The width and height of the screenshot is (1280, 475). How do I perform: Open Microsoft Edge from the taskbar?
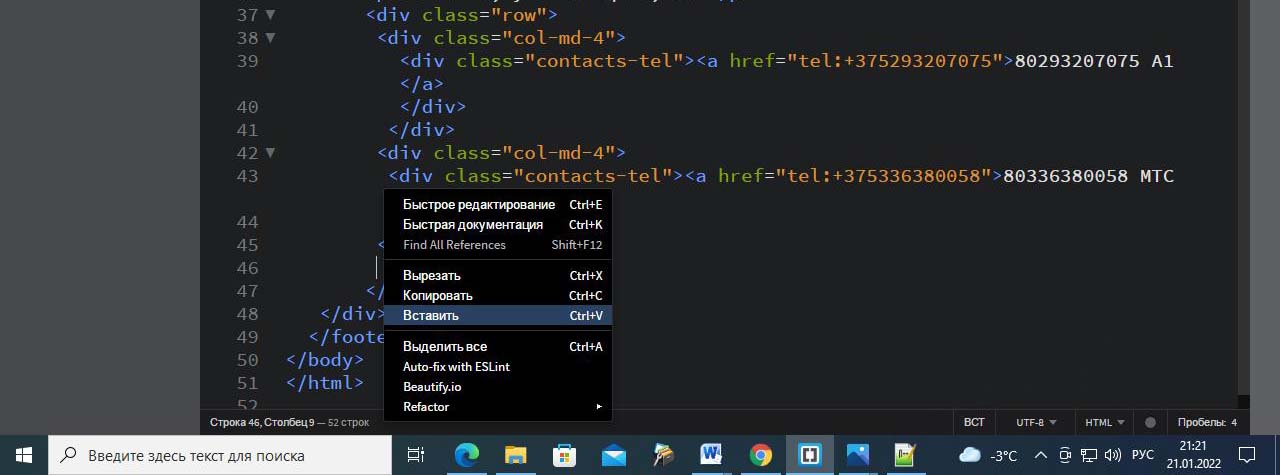click(x=467, y=455)
